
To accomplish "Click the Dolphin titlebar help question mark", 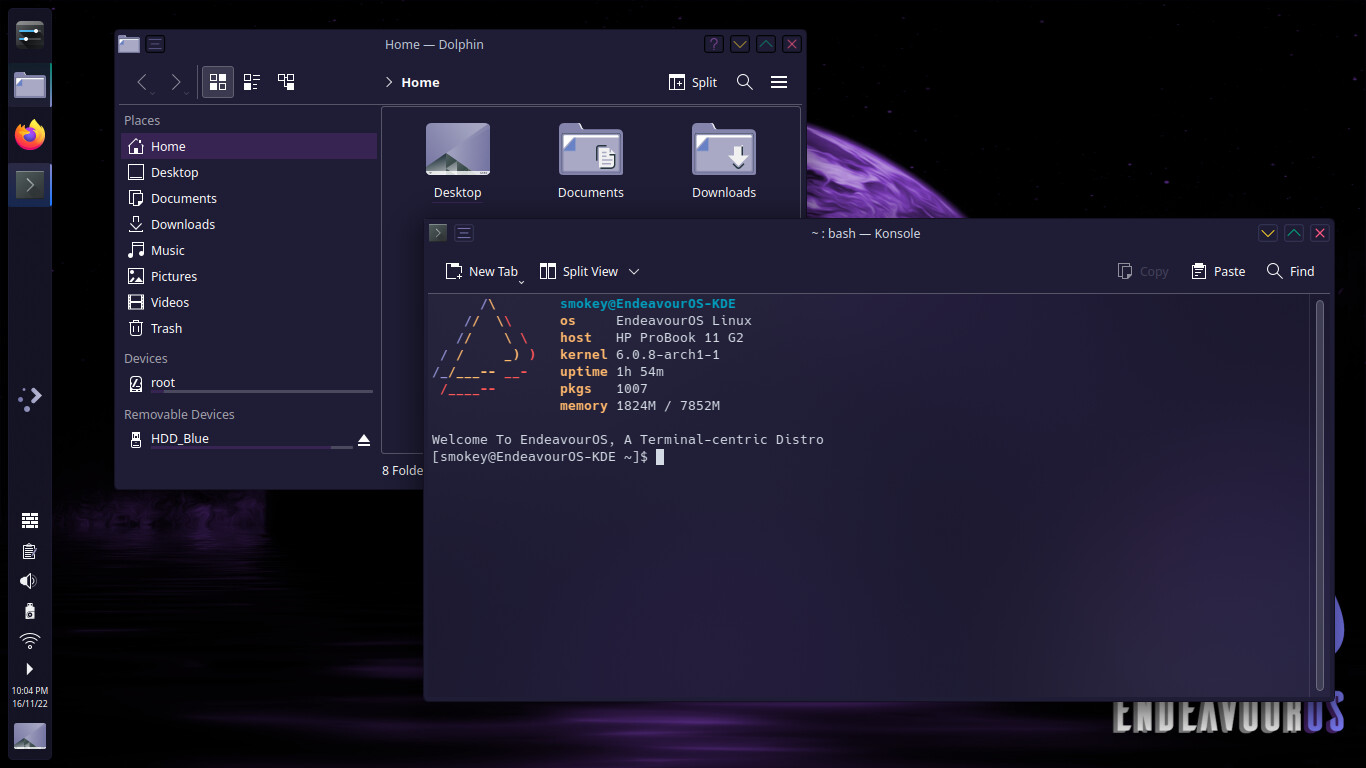I will click(x=713, y=44).
